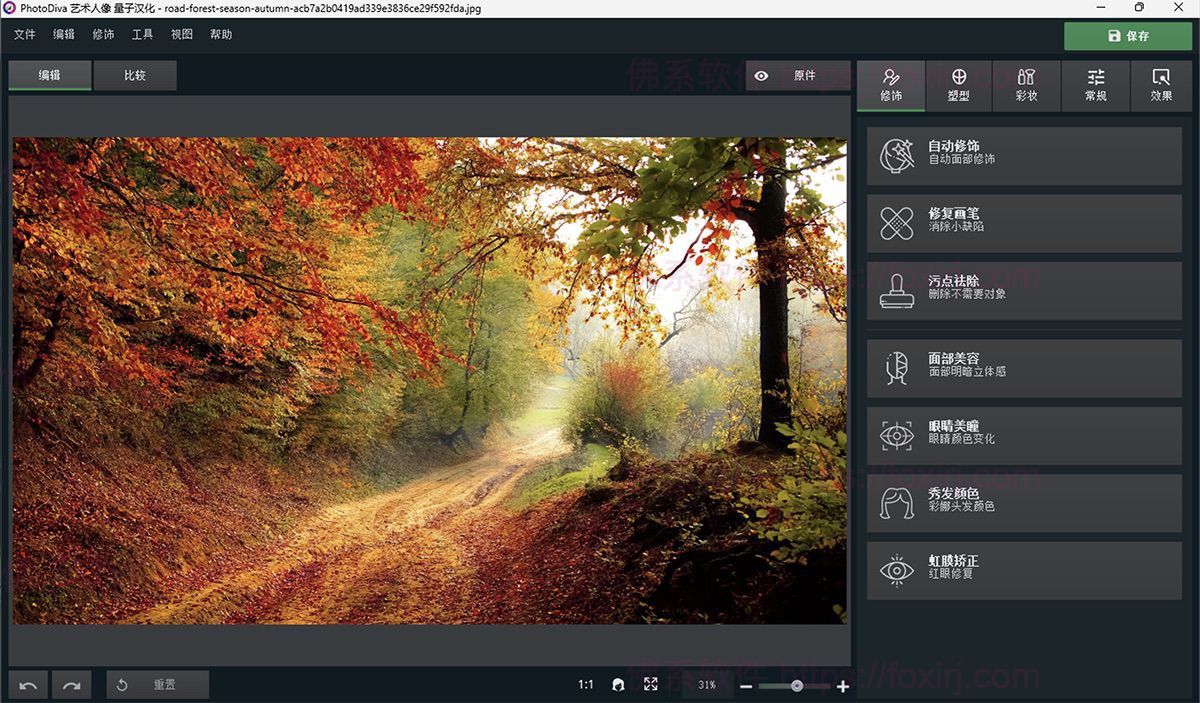Image resolution: width=1200 pixels, height=703 pixels.
Task: Click the green 保存 save button
Action: [x=1128, y=36]
